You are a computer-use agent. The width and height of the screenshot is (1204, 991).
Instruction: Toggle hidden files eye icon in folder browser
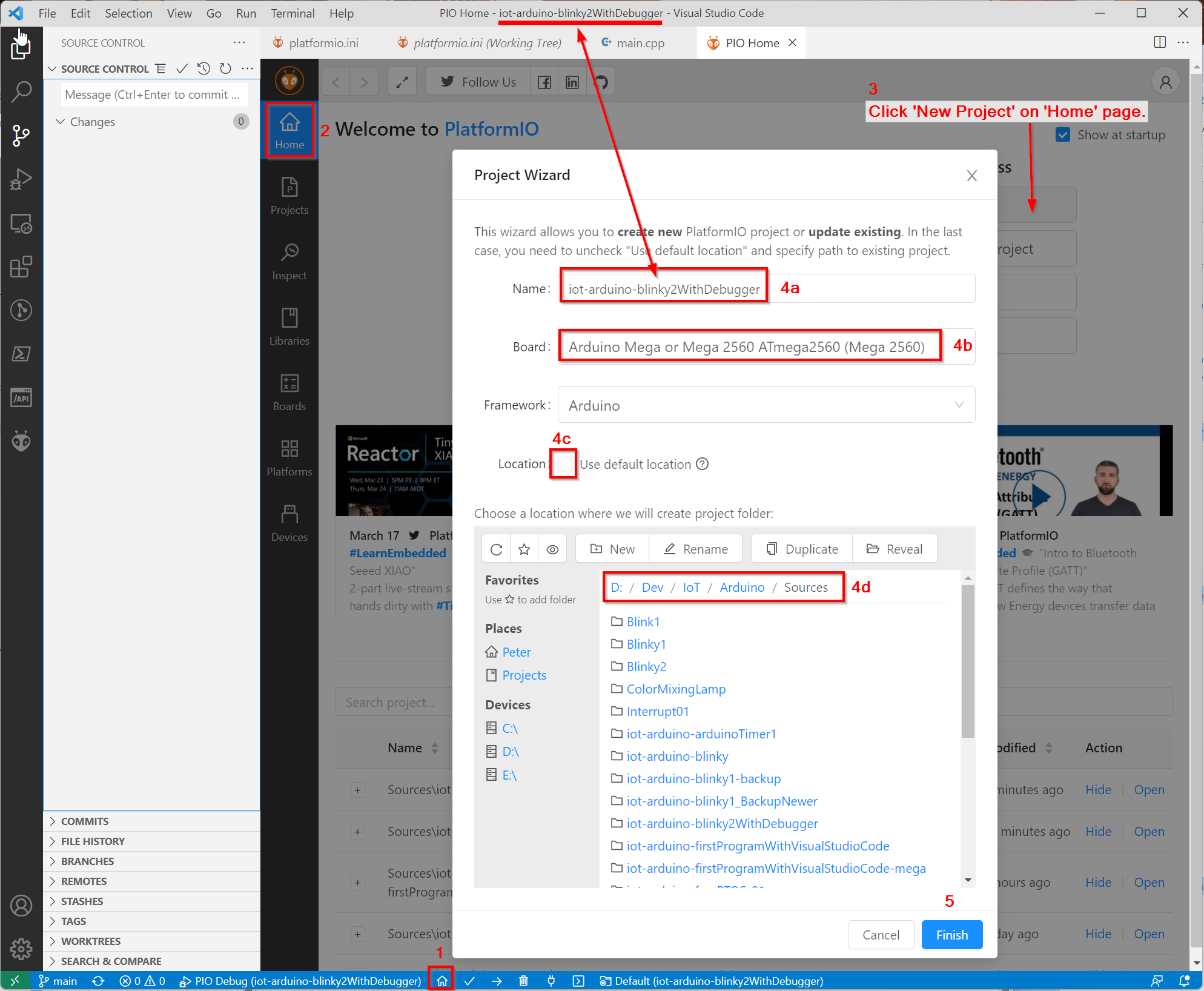click(x=552, y=549)
